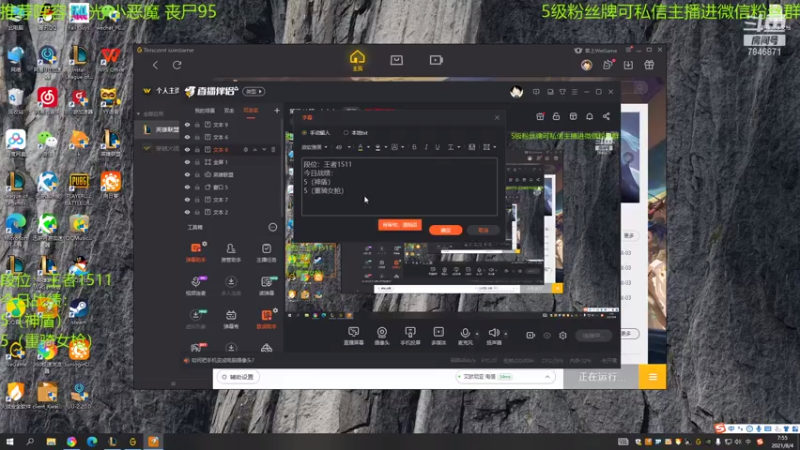Expand font color dropdown arrow
This screenshot has height=450, width=800.
tap(368, 147)
